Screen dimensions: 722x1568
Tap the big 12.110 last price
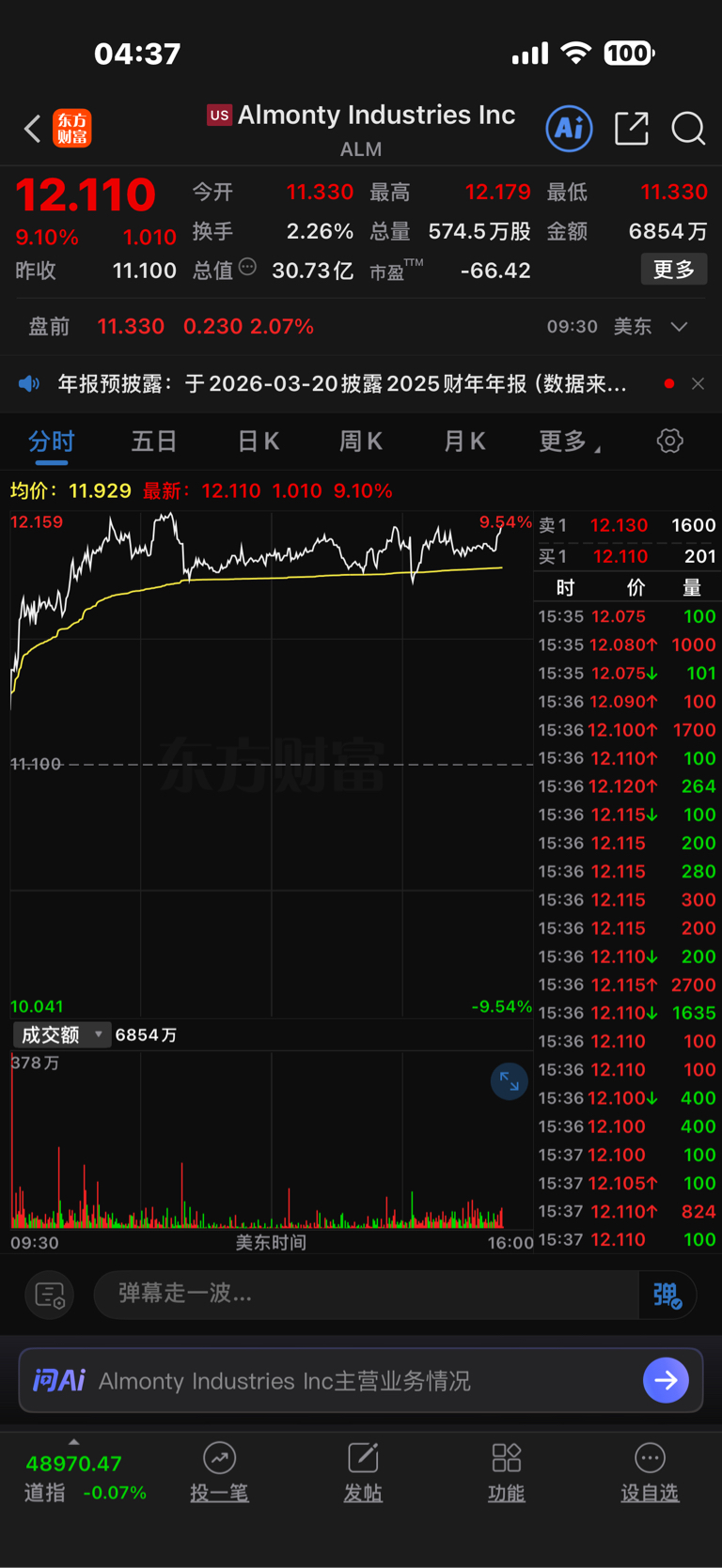[x=86, y=194]
